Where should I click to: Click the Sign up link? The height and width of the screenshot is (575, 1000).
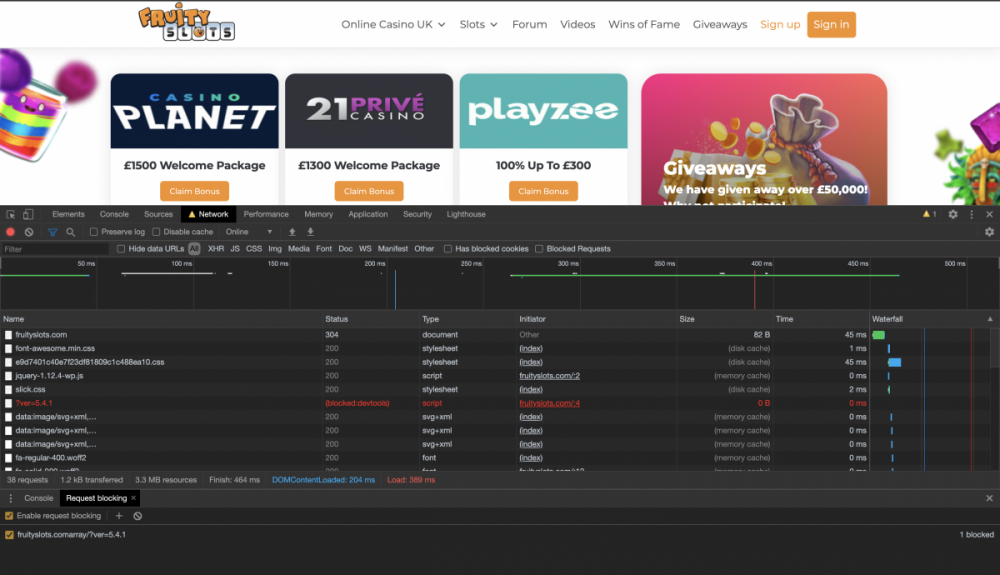(779, 24)
